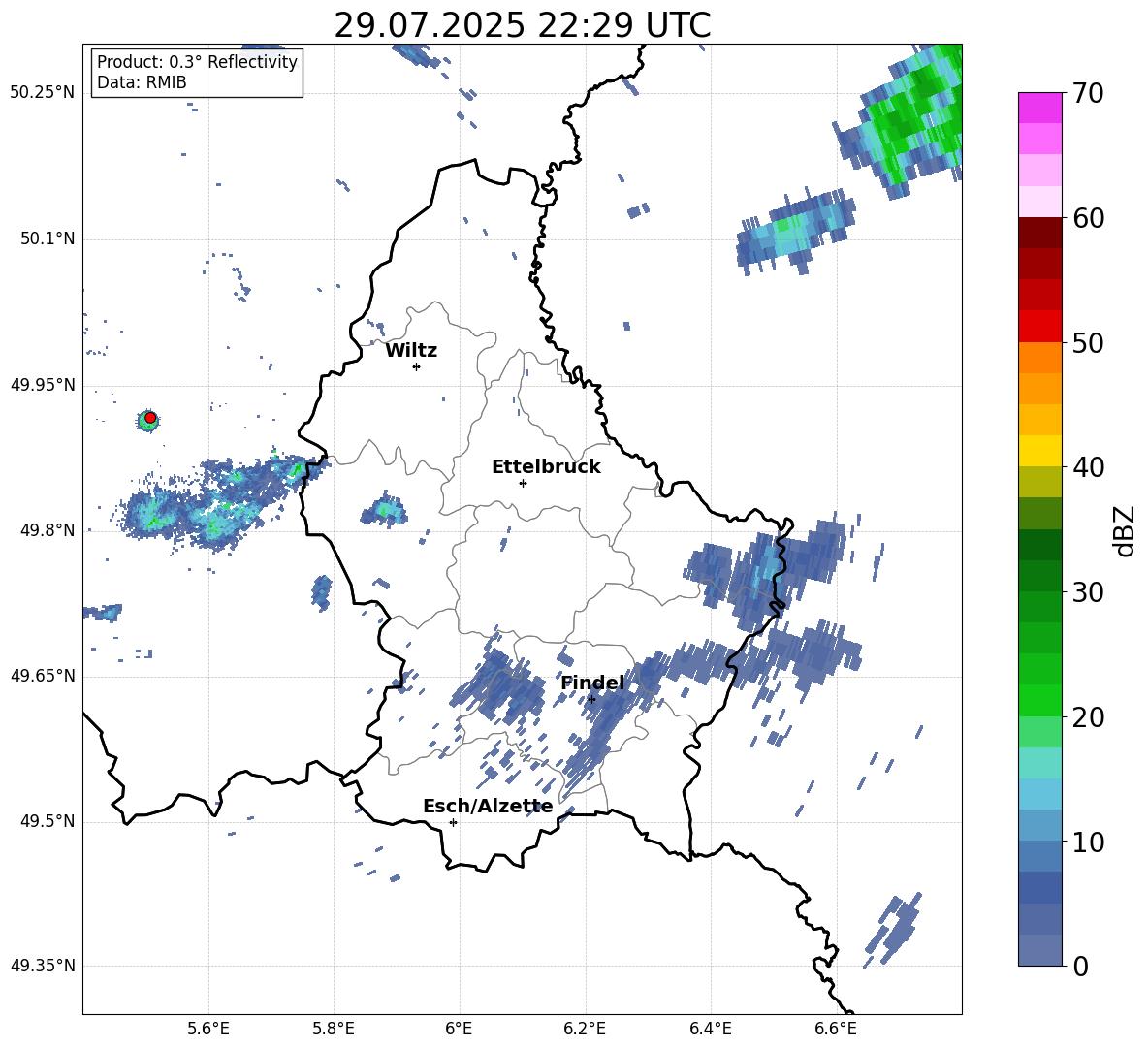
Task: Click the dBZ colorbar axis label
Action: tap(1126, 530)
